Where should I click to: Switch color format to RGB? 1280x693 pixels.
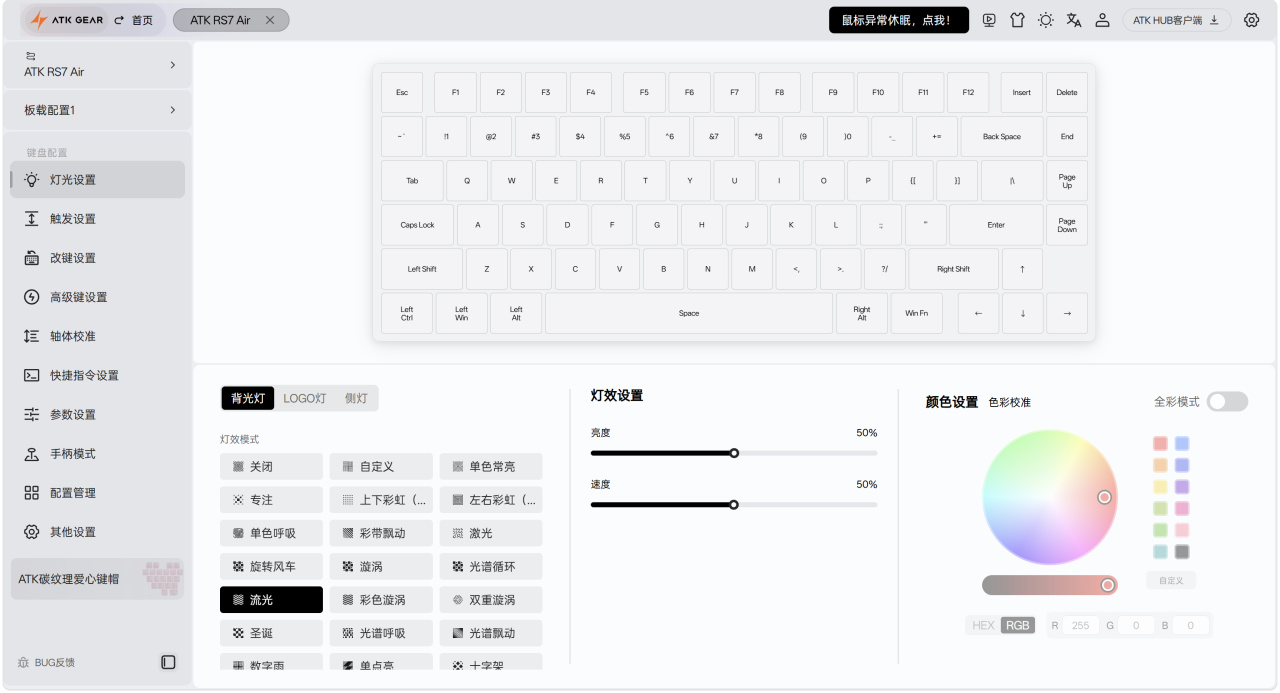click(x=1018, y=625)
